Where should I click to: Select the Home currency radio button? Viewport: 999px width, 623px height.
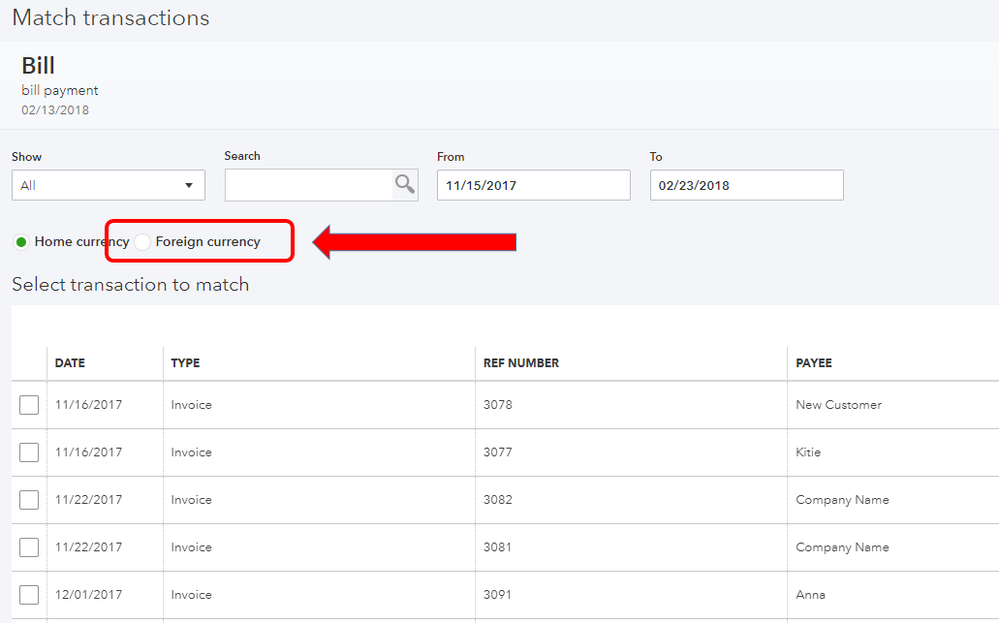21,242
